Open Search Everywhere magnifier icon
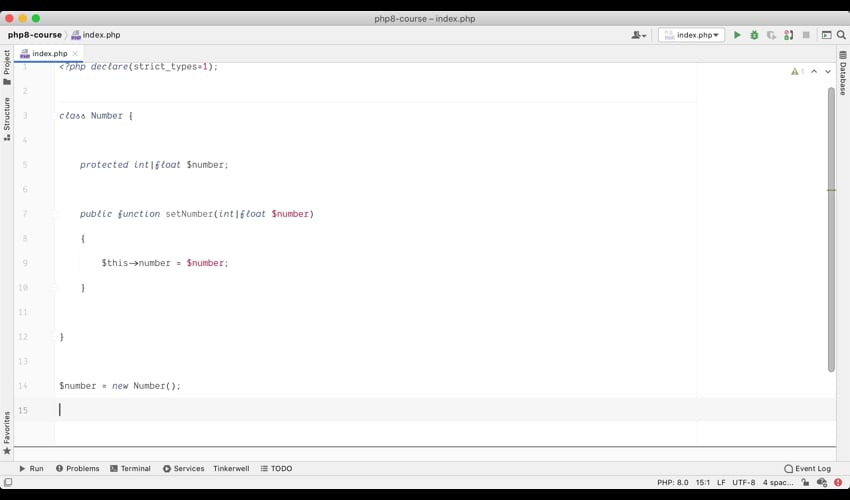Image resolution: width=850 pixels, height=500 pixels. pos(841,35)
